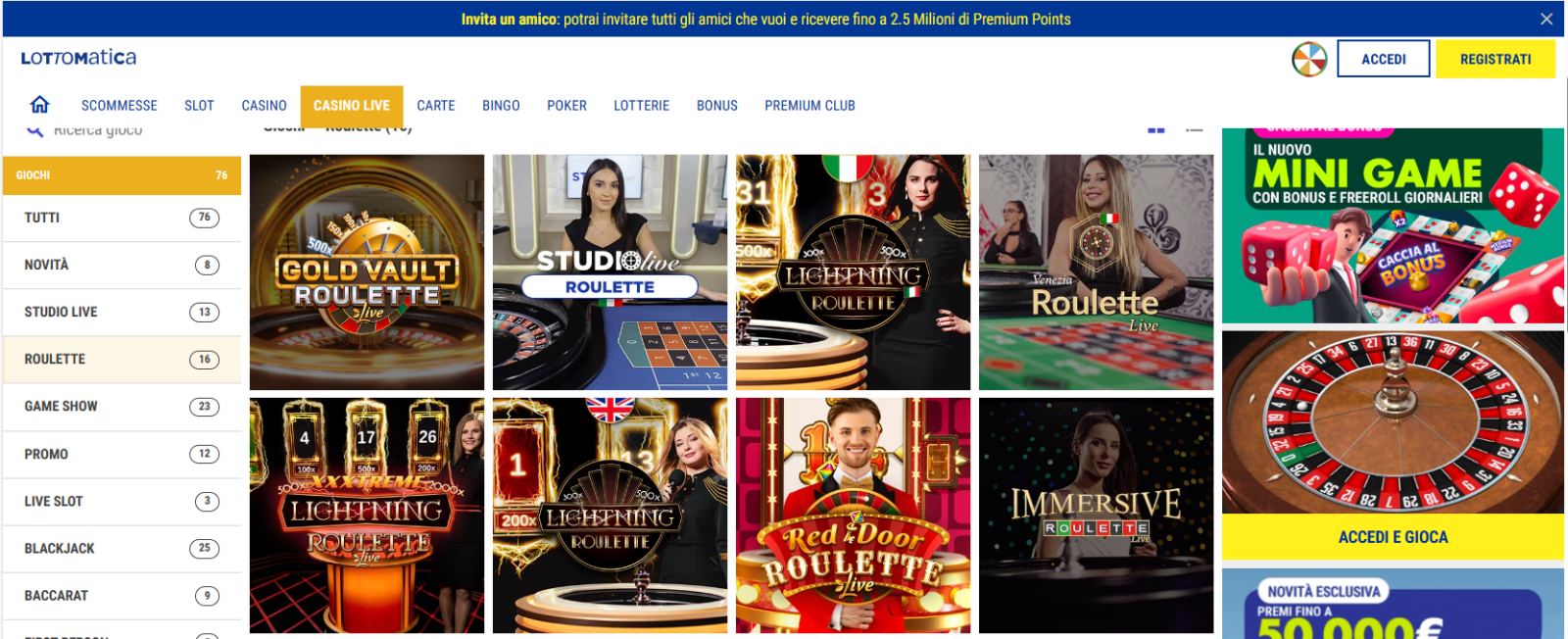The width and height of the screenshot is (1568, 639).
Task: Click the game search magnifier icon
Action: coord(34,130)
